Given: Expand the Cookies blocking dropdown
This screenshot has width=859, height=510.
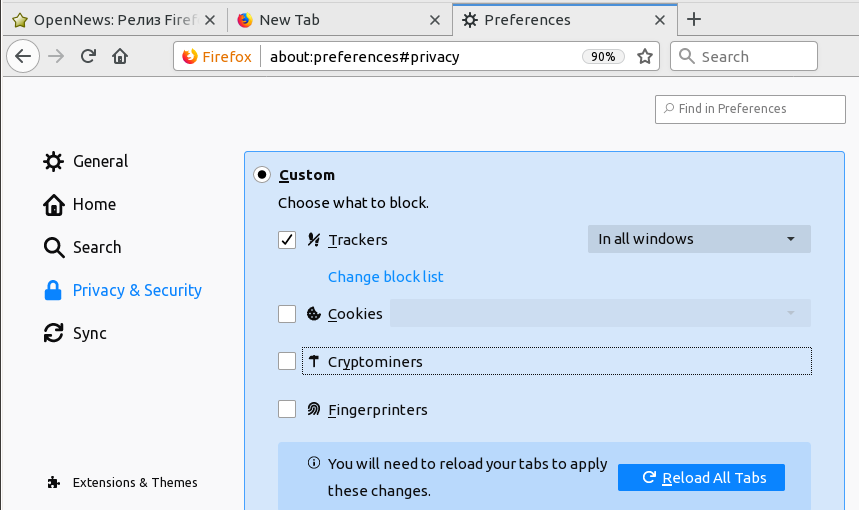Looking at the screenshot, I should click(600, 314).
